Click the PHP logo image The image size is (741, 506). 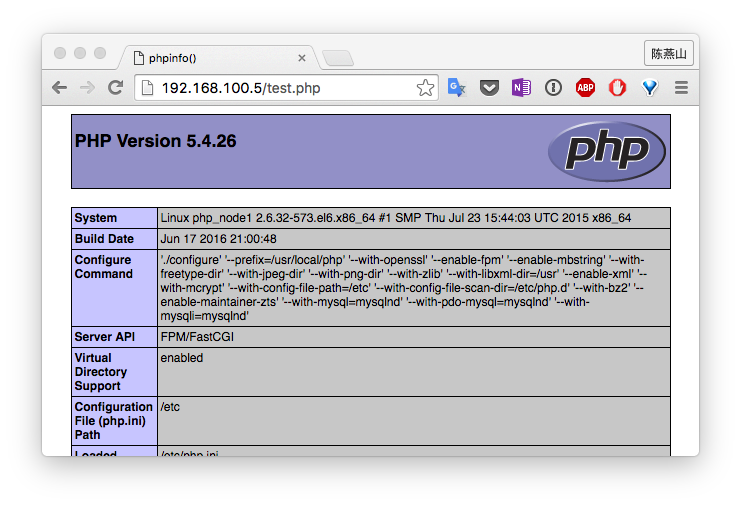coord(607,151)
